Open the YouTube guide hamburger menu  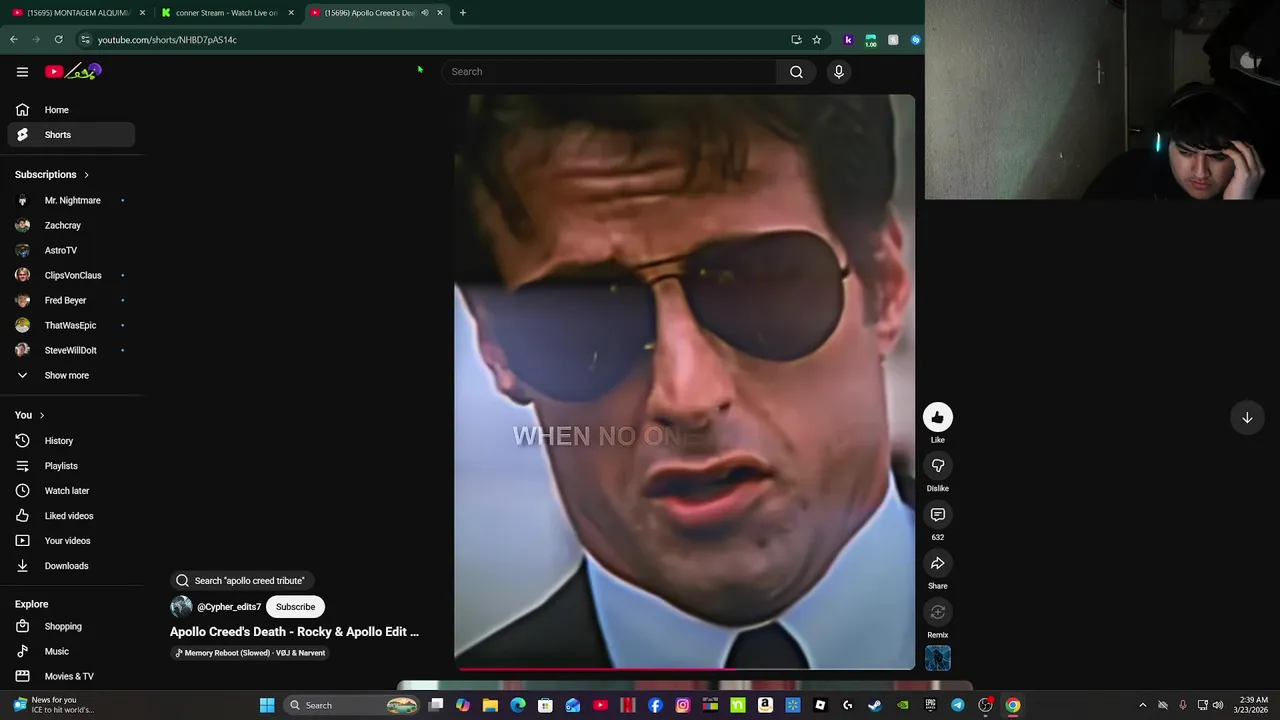pyautogui.click(x=22, y=72)
